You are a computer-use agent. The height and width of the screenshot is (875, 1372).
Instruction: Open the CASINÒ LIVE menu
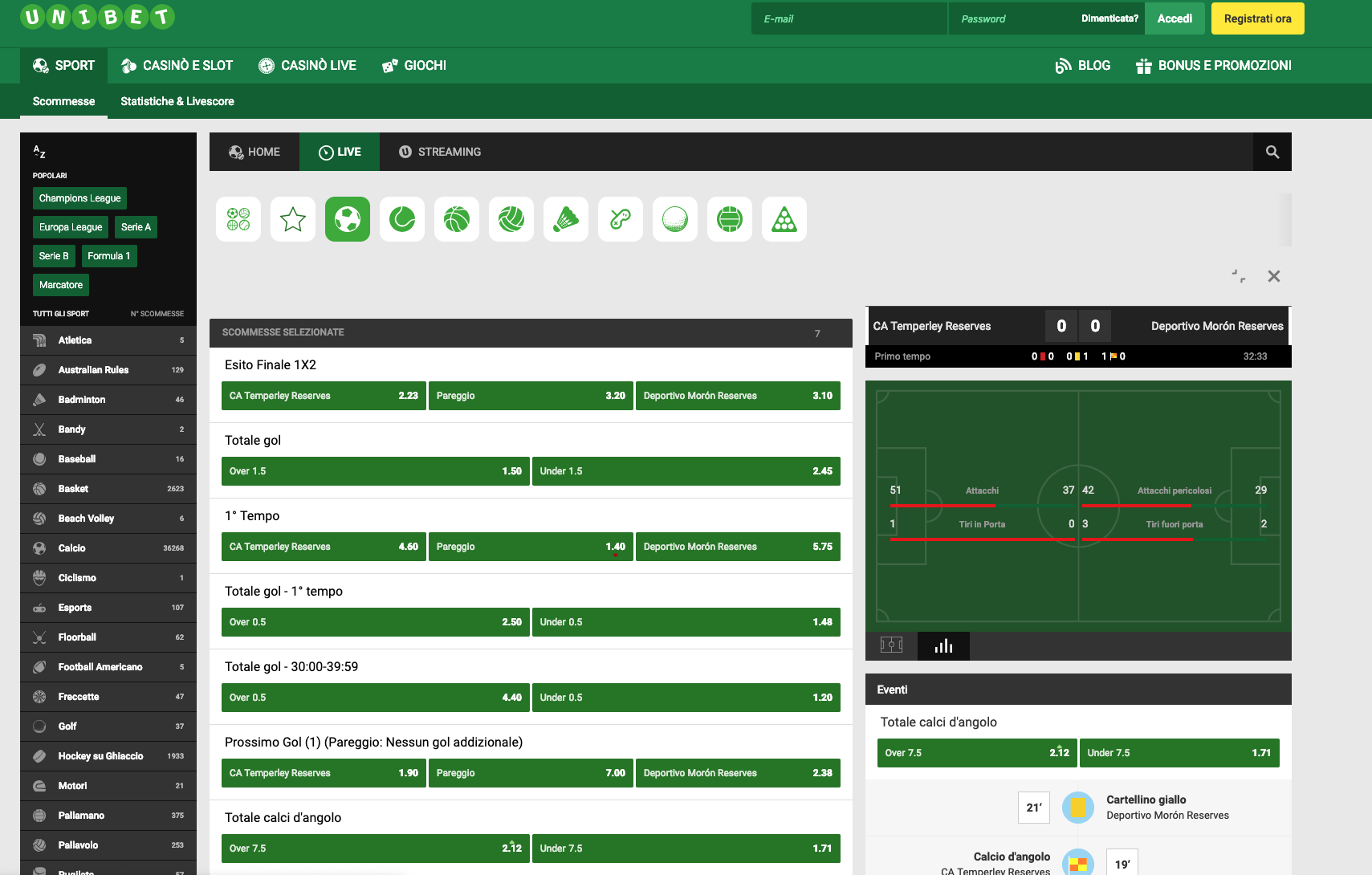pos(307,65)
